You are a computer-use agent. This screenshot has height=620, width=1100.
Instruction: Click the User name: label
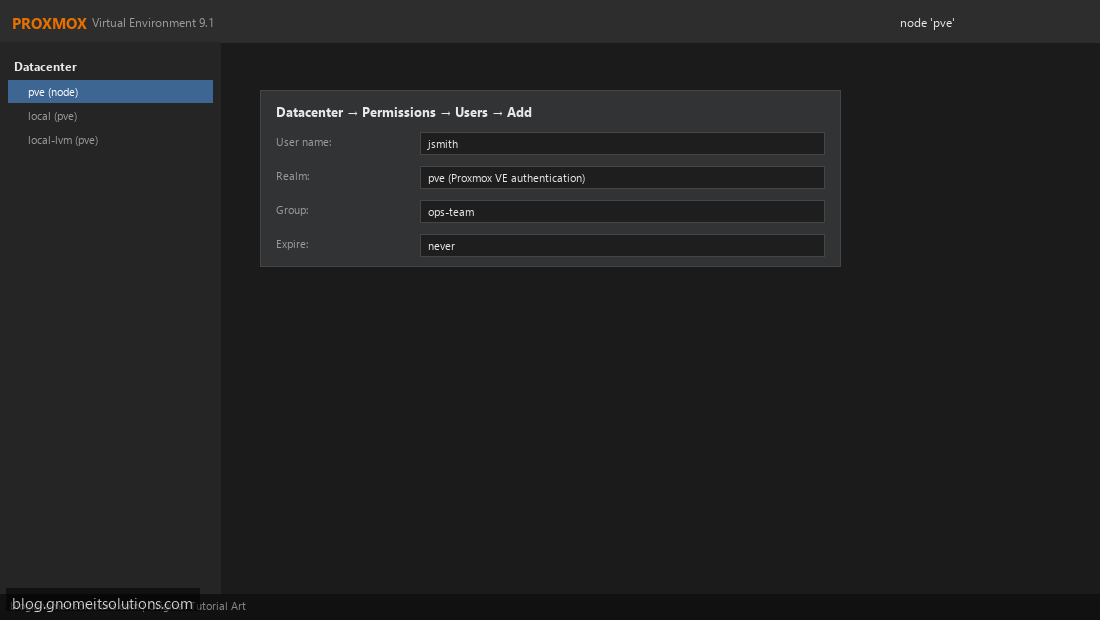click(304, 142)
